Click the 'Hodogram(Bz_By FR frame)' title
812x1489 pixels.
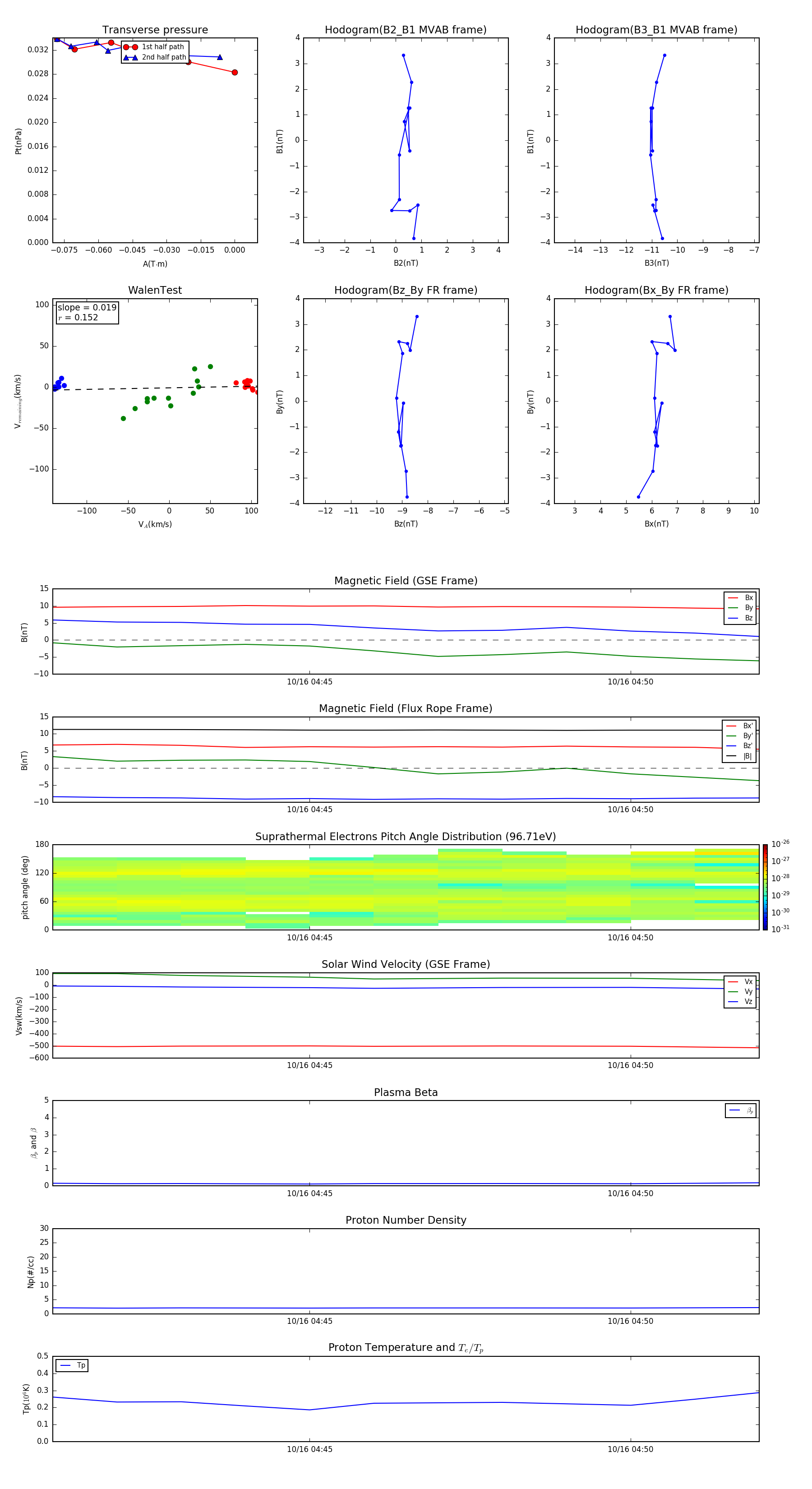click(406, 290)
